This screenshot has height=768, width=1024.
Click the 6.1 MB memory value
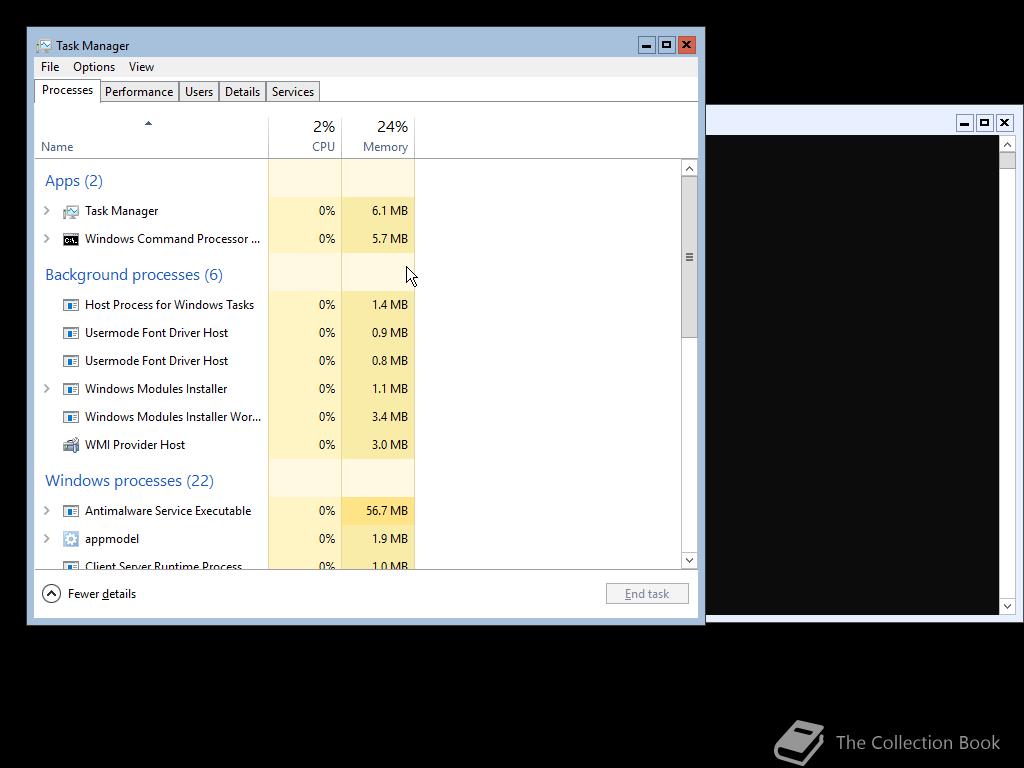coord(390,211)
